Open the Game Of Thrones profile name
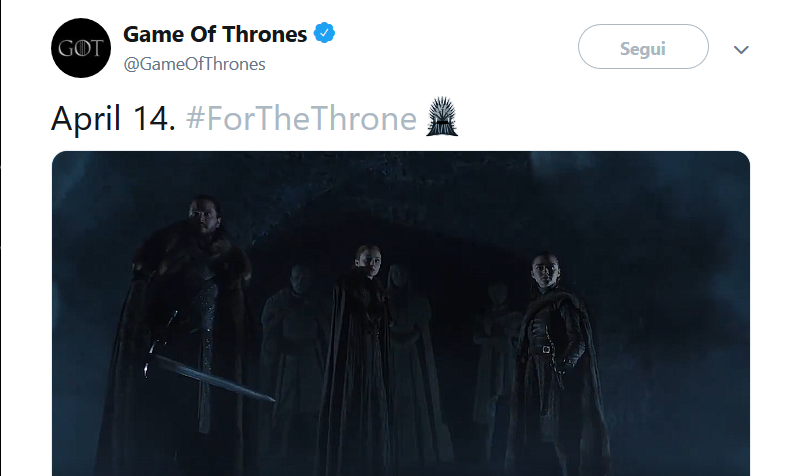The image size is (800, 476). pyautogui.click(x=215, y=34)
